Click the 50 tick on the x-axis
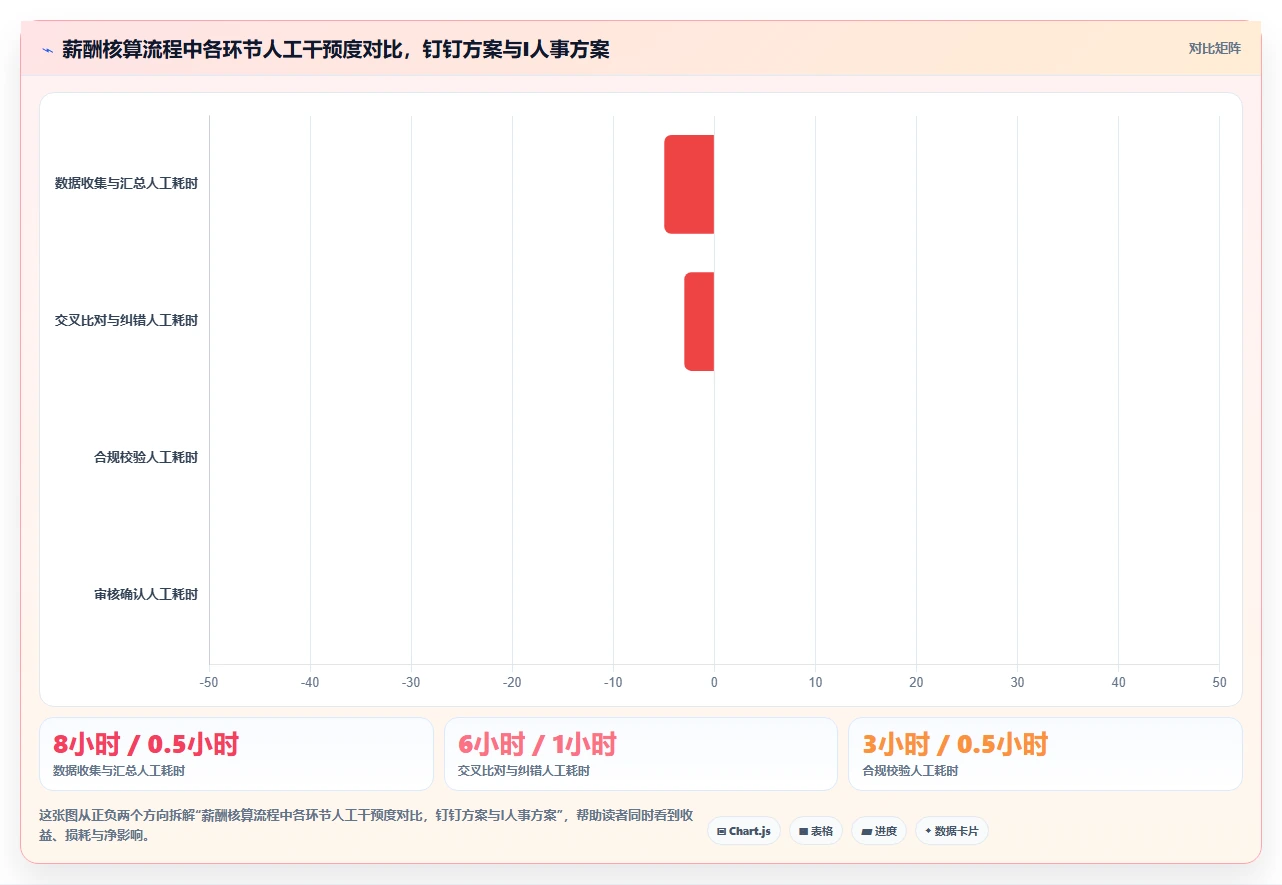 coord(1219,683)
